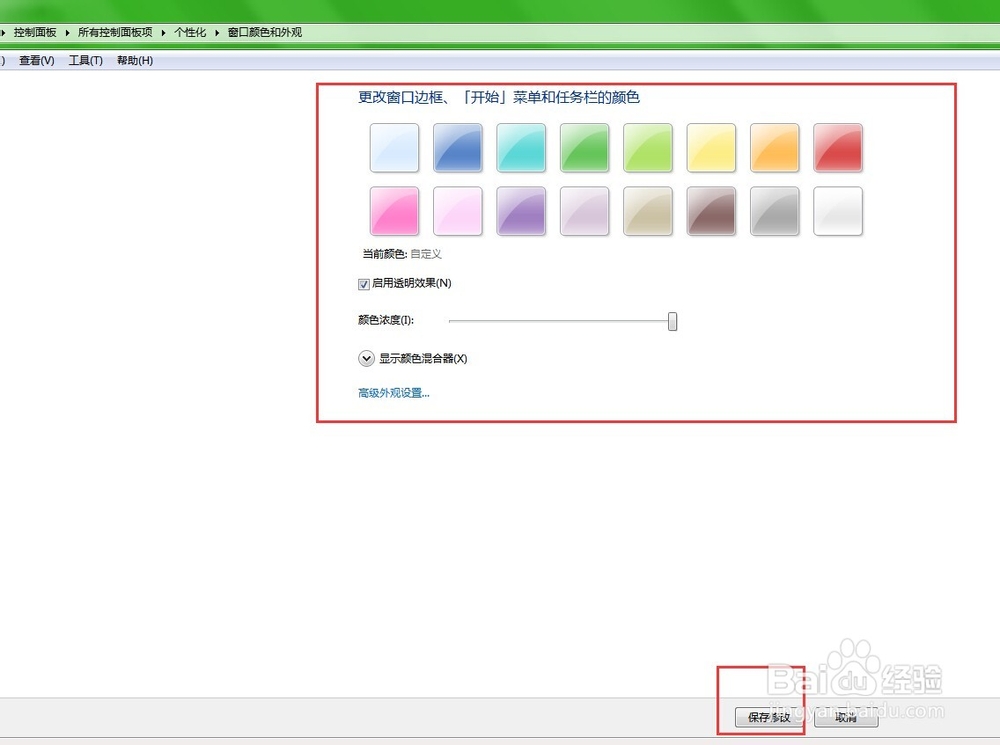Select the beige Taupe color swatch
The width and height of the screenshot is (1000, 745).
click(648, 211)
